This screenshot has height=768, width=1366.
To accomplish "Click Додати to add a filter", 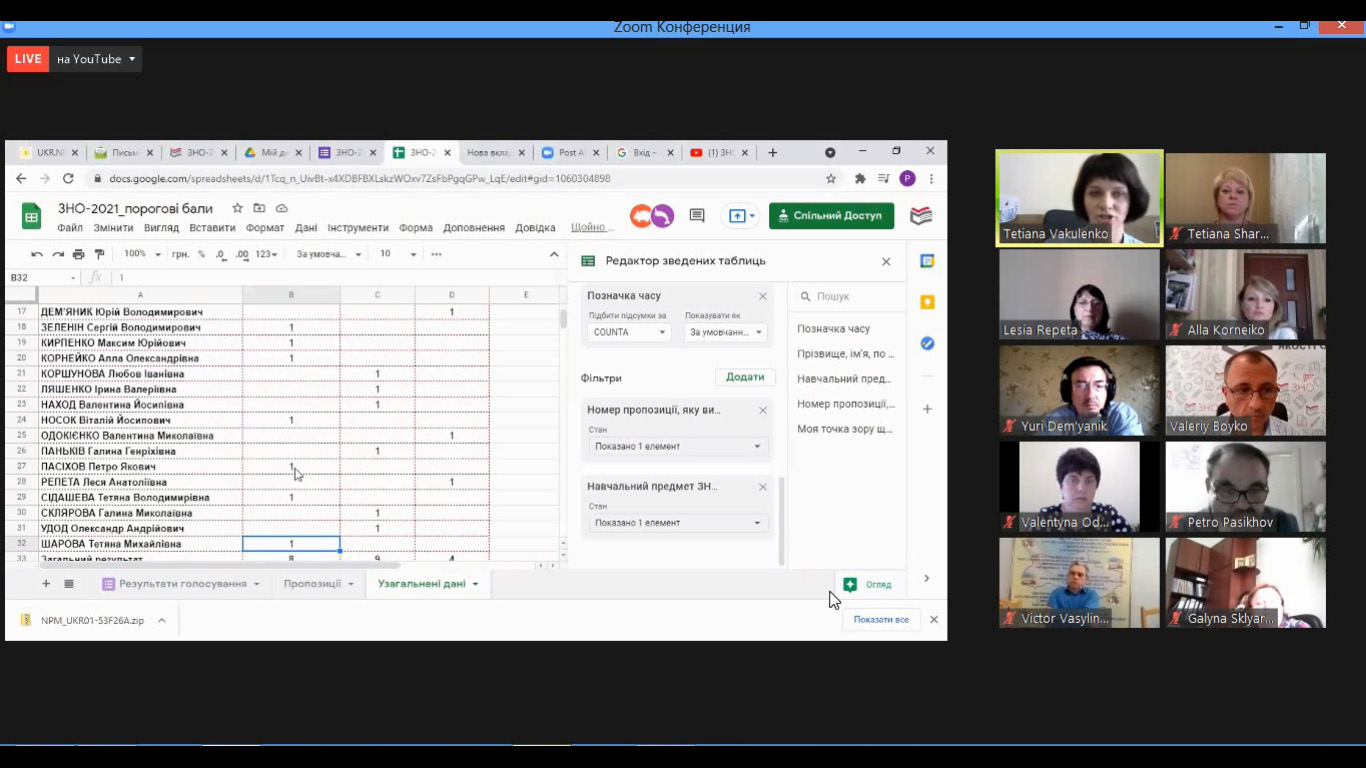I will point(745,377).
